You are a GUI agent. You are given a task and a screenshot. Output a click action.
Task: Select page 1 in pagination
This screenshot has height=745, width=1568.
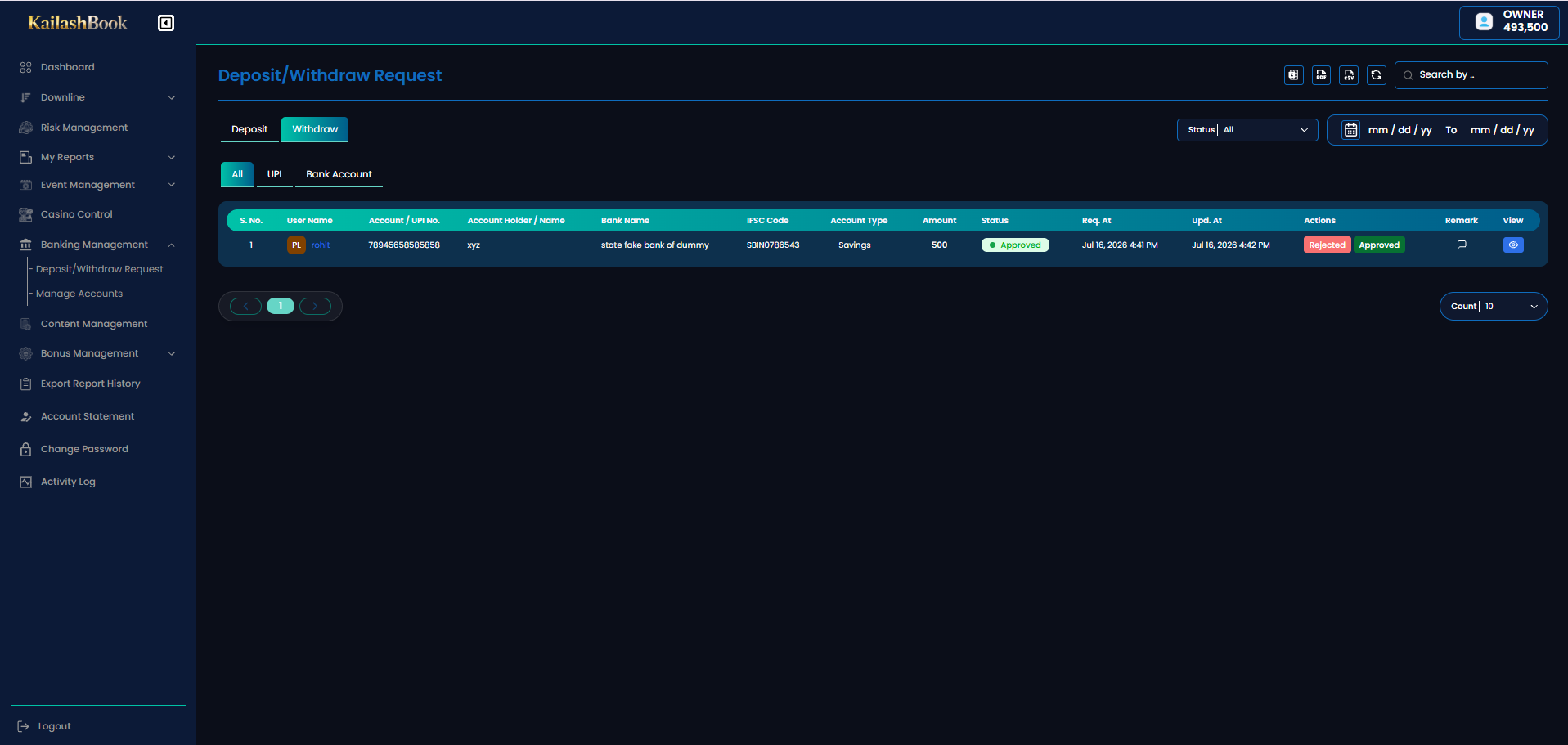point(281,306)
